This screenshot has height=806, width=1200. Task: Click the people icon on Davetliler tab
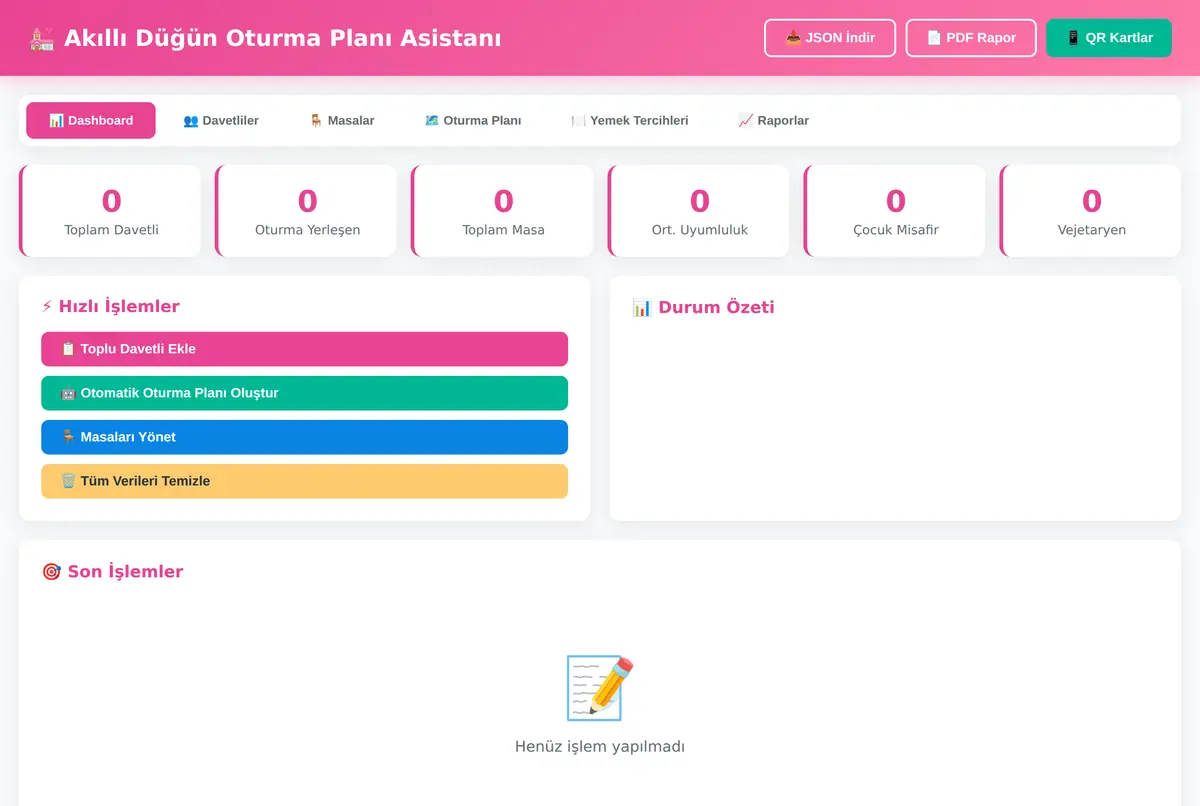pos(191,120)
